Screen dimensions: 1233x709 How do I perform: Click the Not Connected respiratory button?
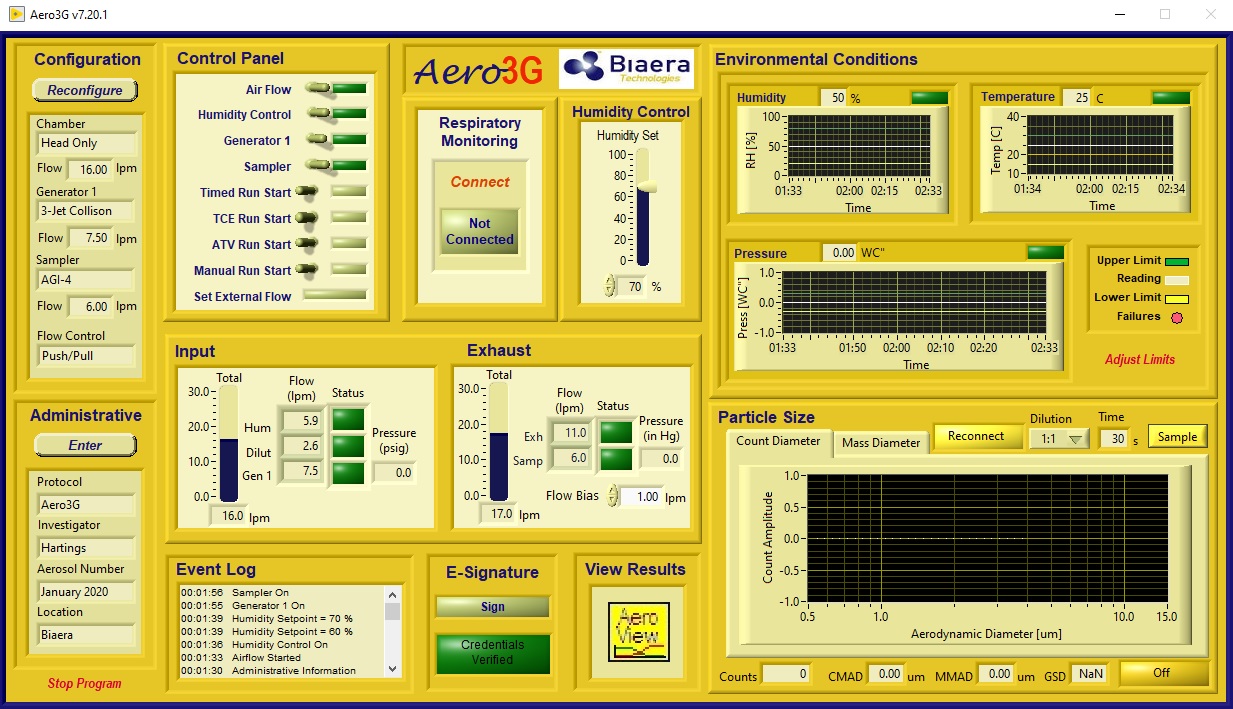tap(480, 232)
